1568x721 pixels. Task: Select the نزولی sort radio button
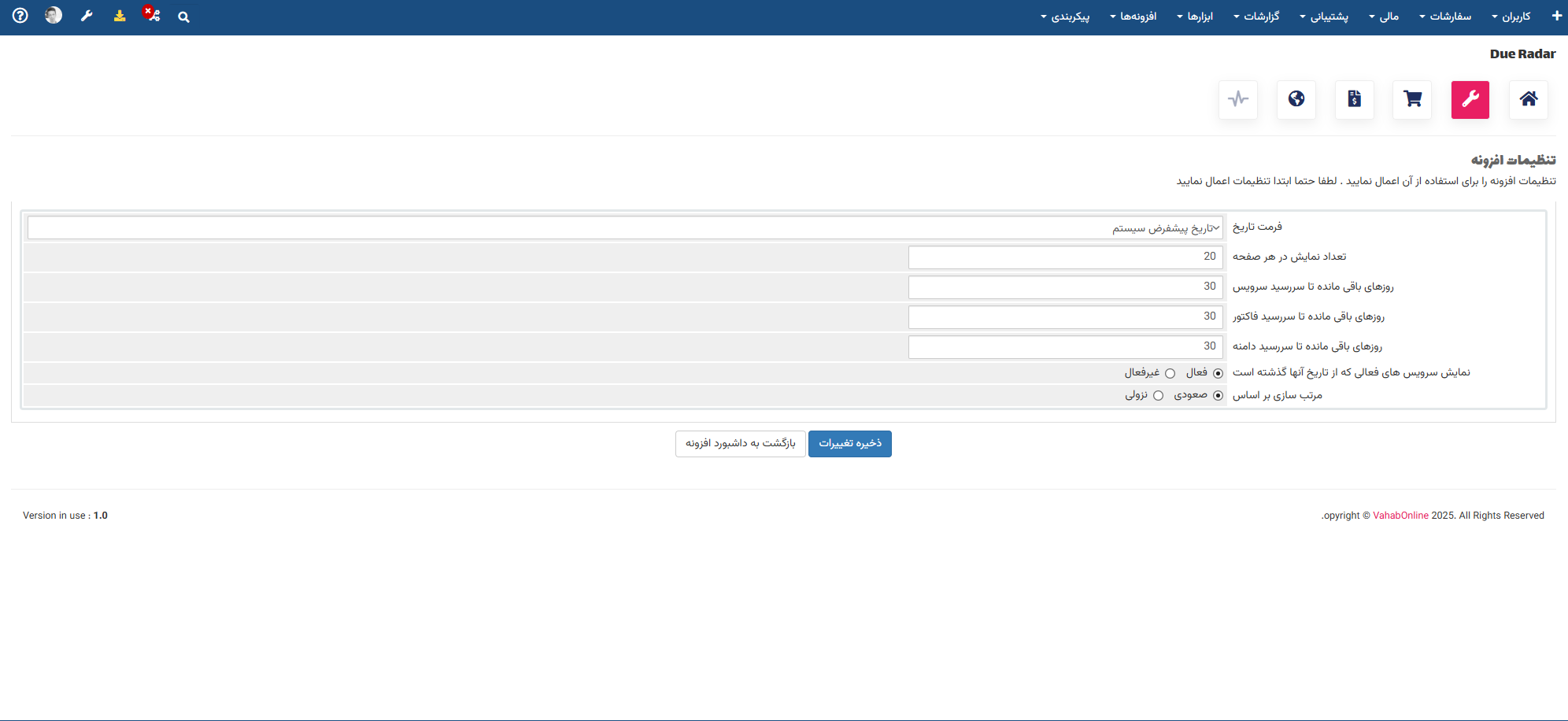[x=1158, y=396]
